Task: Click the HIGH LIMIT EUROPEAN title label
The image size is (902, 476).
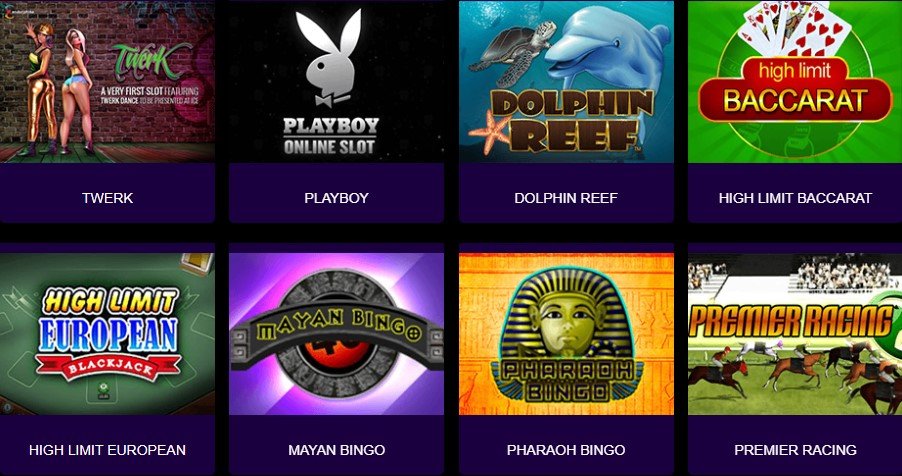Action: tap(108, 450)
